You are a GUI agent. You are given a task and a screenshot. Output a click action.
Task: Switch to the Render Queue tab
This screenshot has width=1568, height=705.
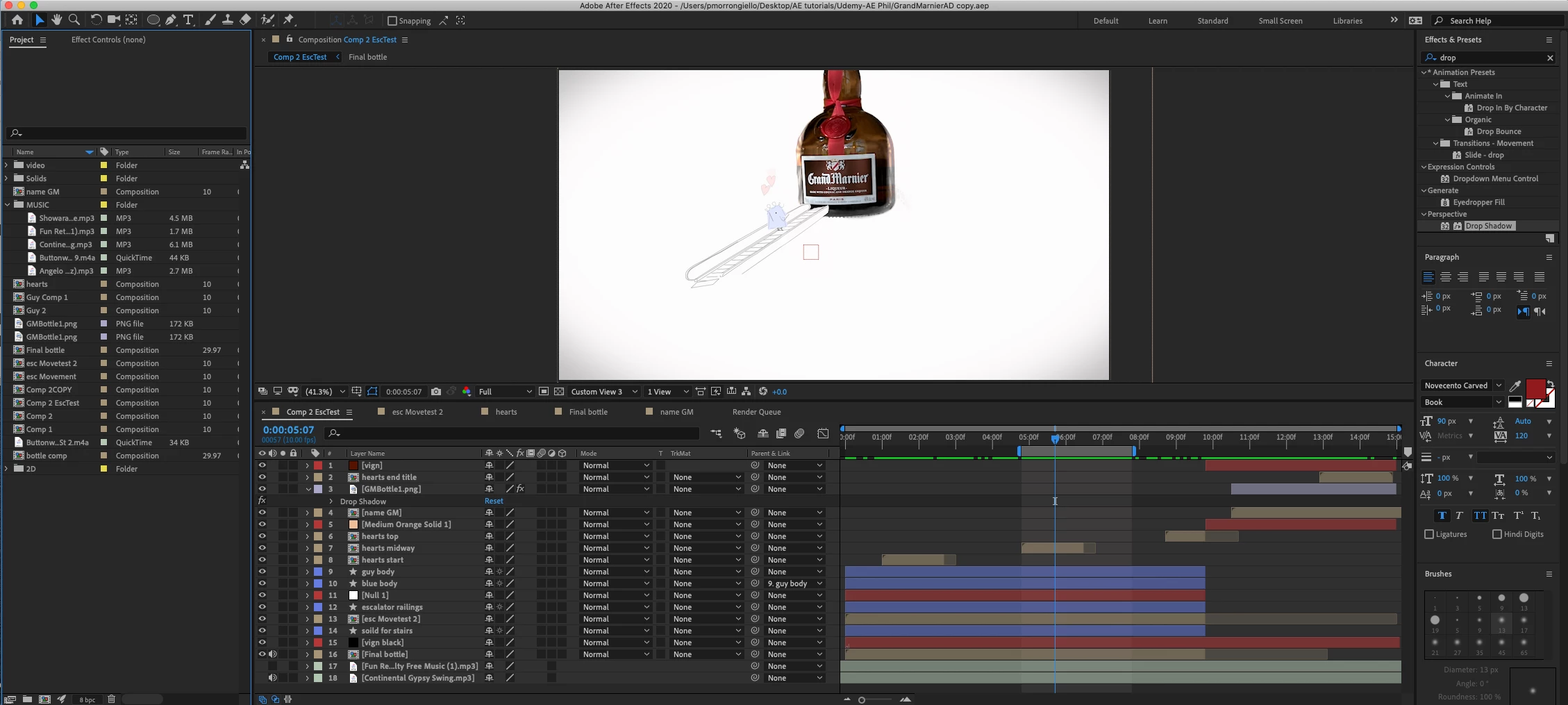756,412
